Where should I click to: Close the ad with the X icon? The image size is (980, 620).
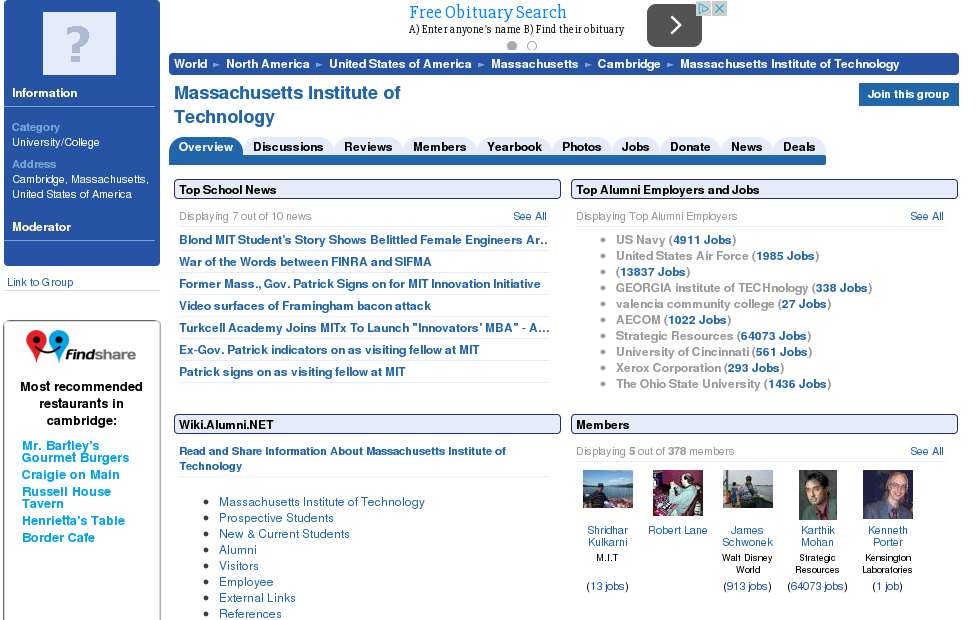719,9
